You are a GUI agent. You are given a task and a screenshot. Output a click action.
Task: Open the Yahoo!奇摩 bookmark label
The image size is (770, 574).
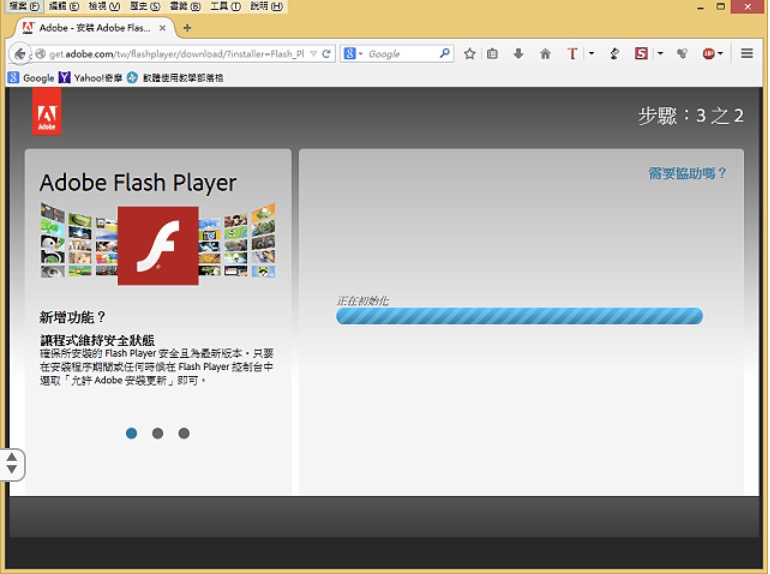[98, 78]
